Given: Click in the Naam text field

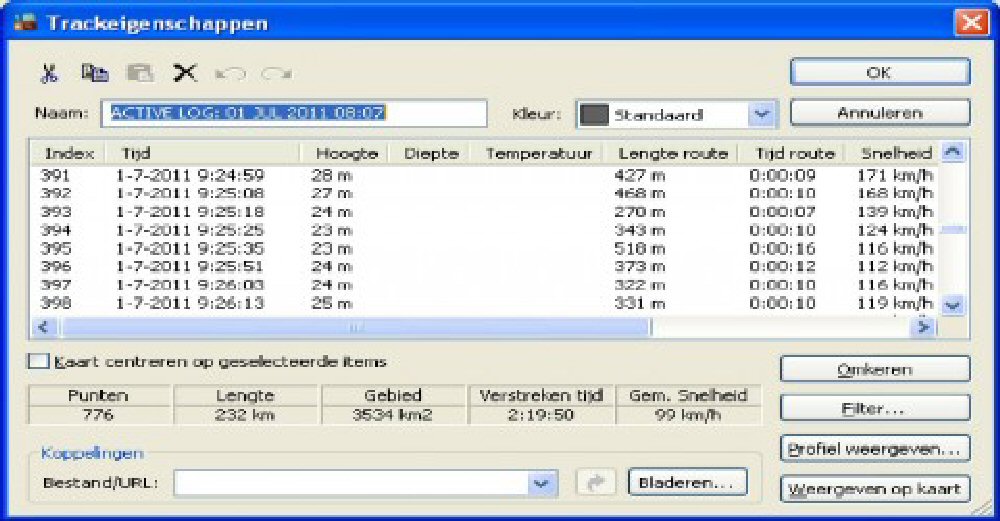Looking at the screenshot, I should [x=293, y=113].
